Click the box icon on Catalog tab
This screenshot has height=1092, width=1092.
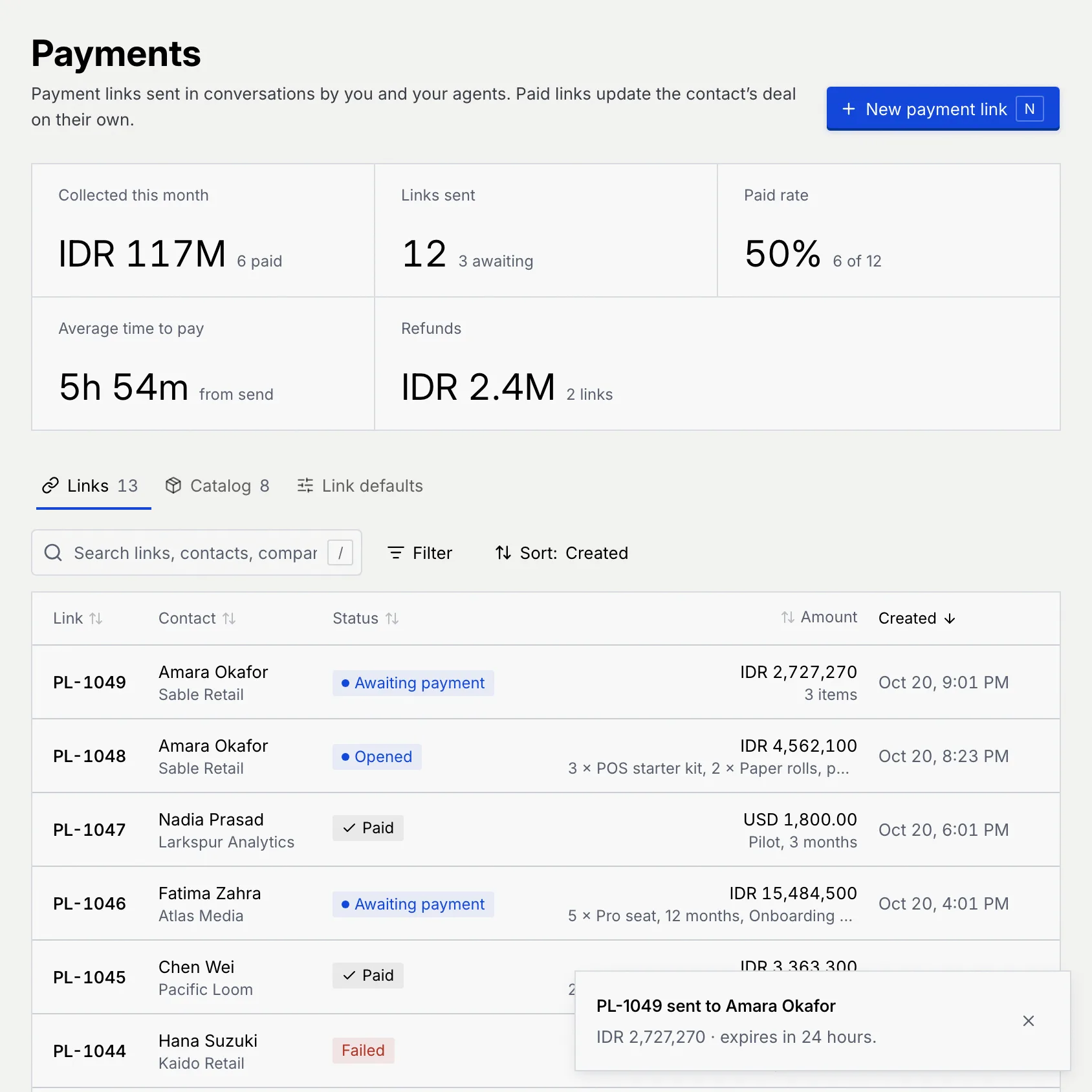tap(173, 486)
